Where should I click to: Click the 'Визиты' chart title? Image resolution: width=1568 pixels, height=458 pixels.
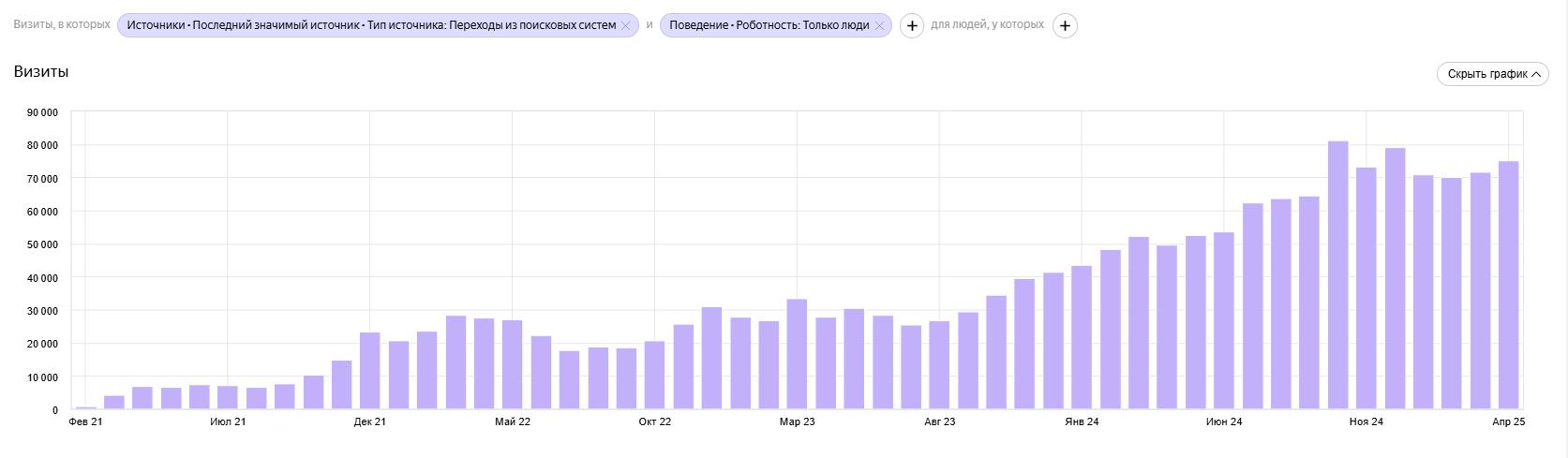click(41, 72)
